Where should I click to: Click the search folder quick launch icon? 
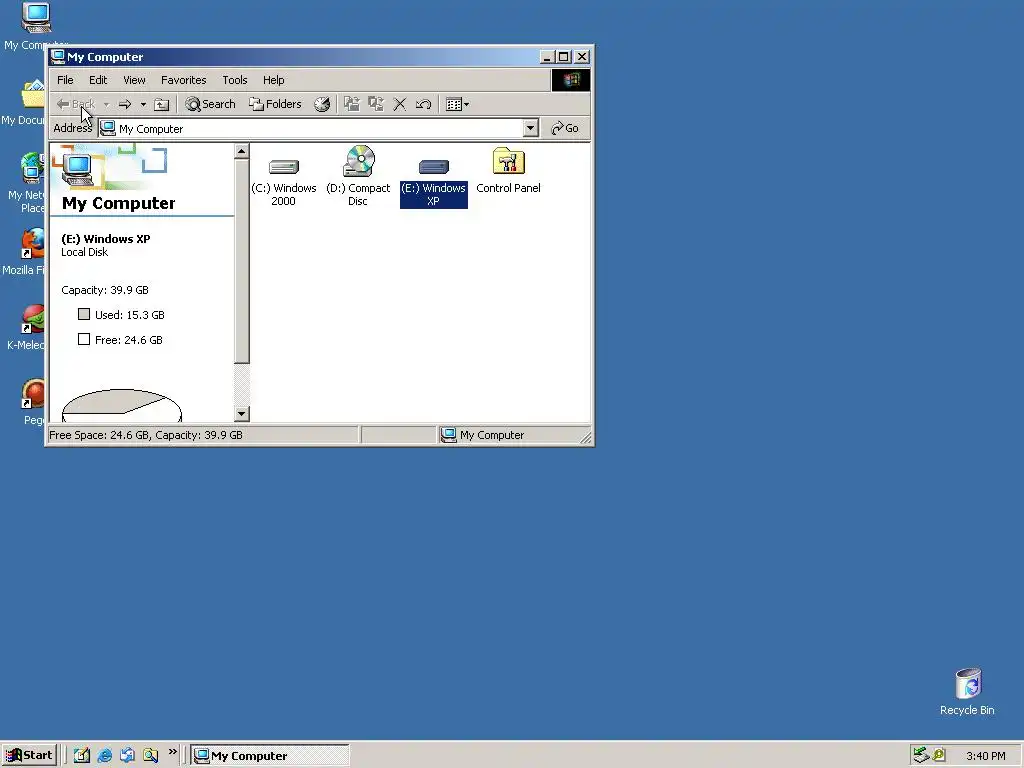click(151, 755)
